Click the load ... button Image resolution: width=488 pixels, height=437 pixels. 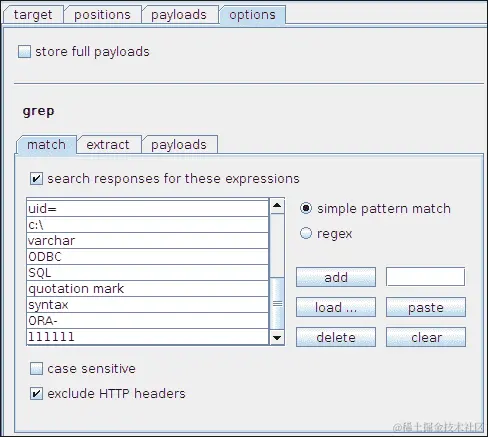(x=336, y=307)
